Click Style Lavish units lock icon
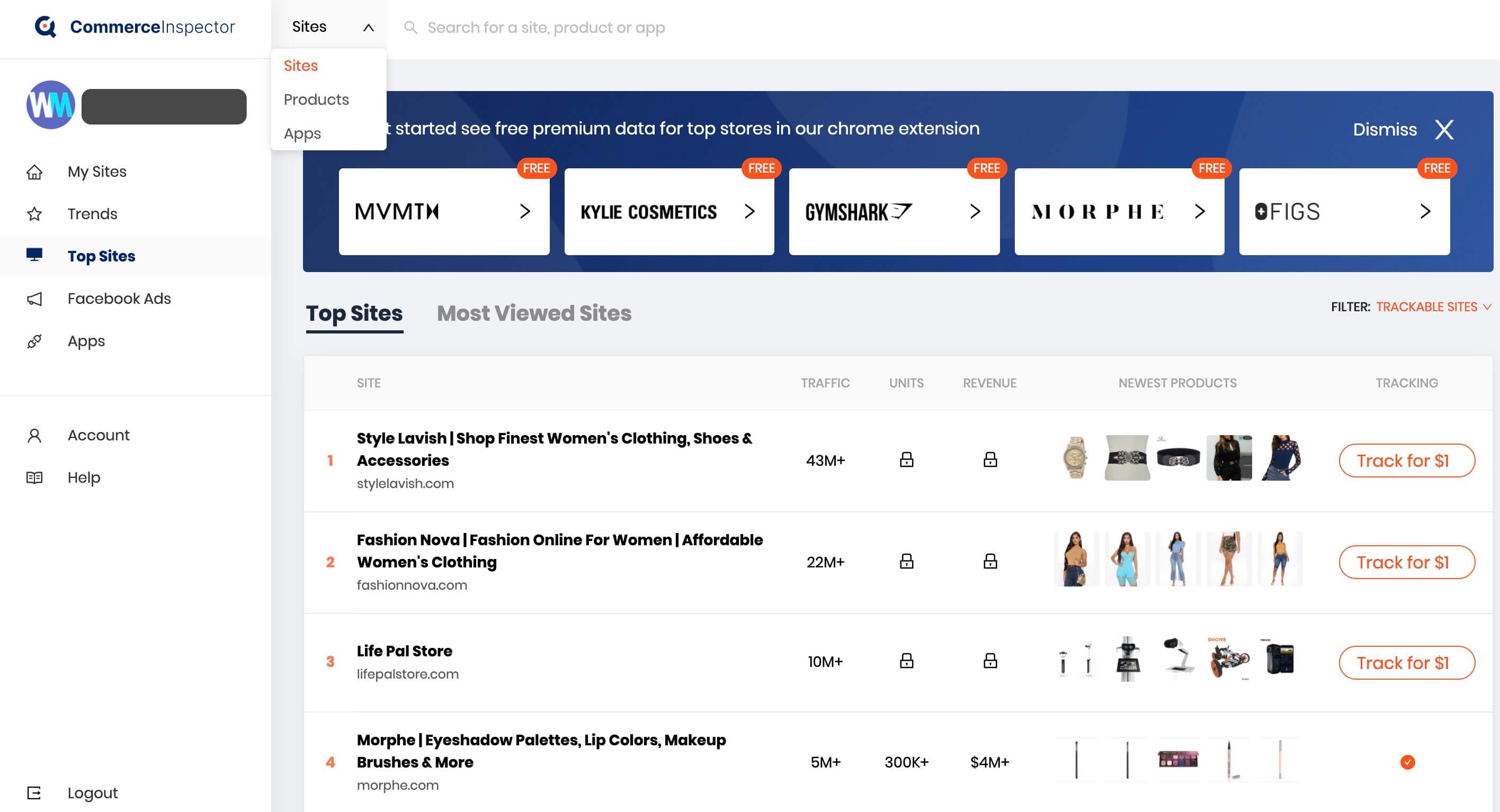Screen dimensions: 1500x812 tap(907, 460)
